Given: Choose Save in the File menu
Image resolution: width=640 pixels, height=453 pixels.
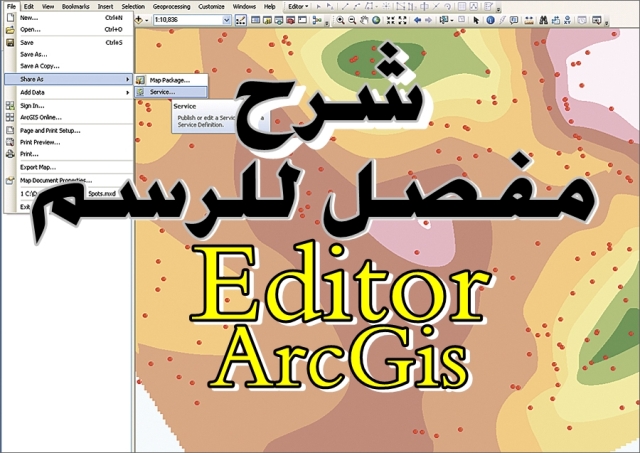Looking at the screenshot, I should (69, 42).
